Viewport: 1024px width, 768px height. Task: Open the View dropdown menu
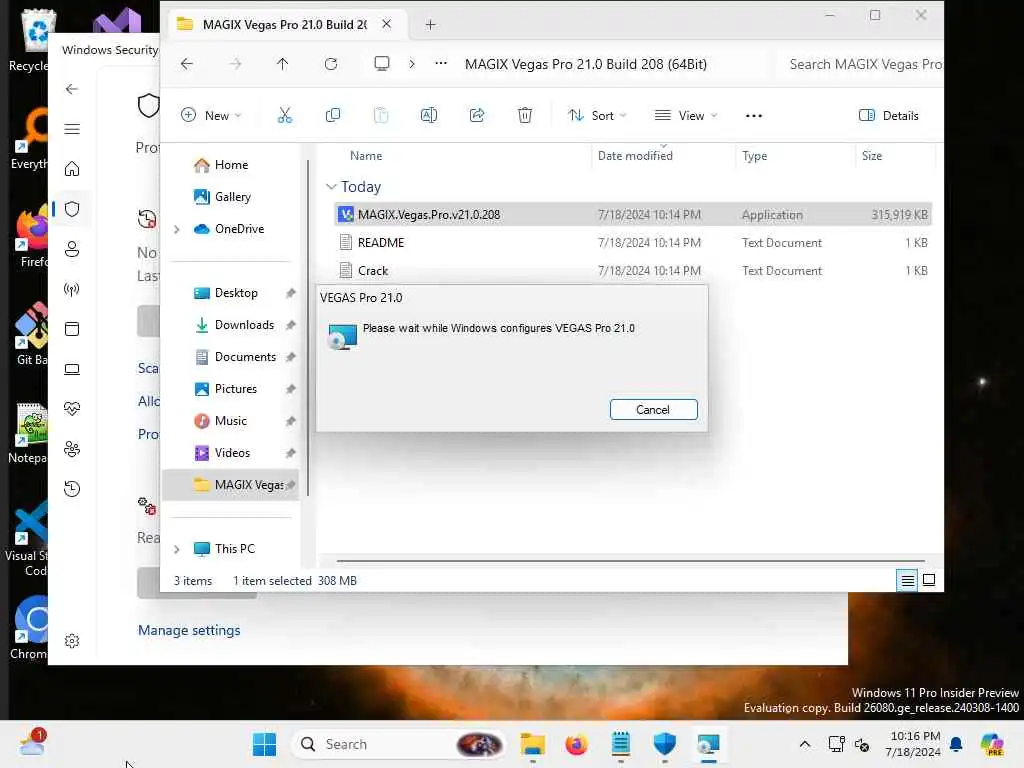pyautogui.click(x=686, y=116)
